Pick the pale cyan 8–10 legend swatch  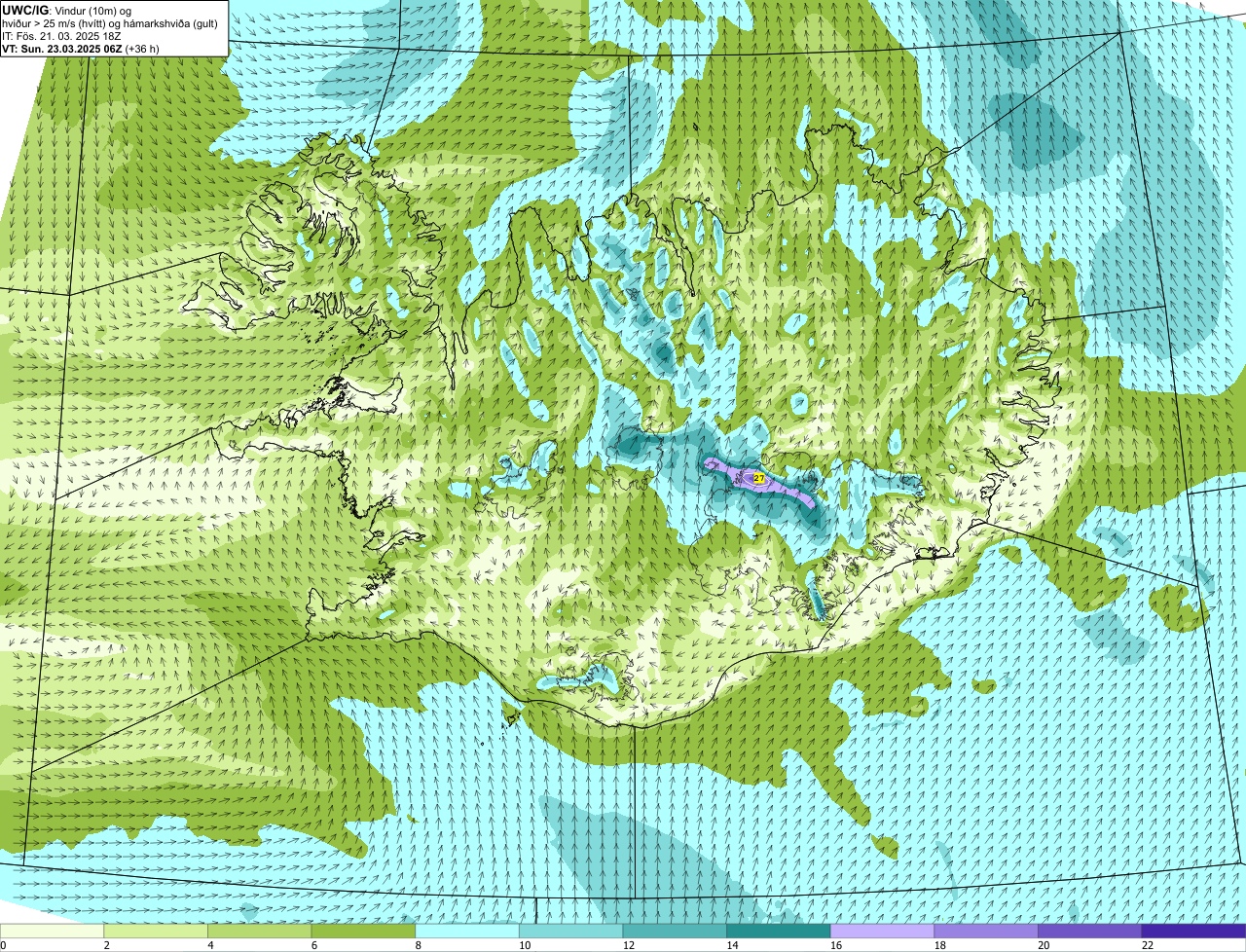pyautogui.click(x=467, y=931)
